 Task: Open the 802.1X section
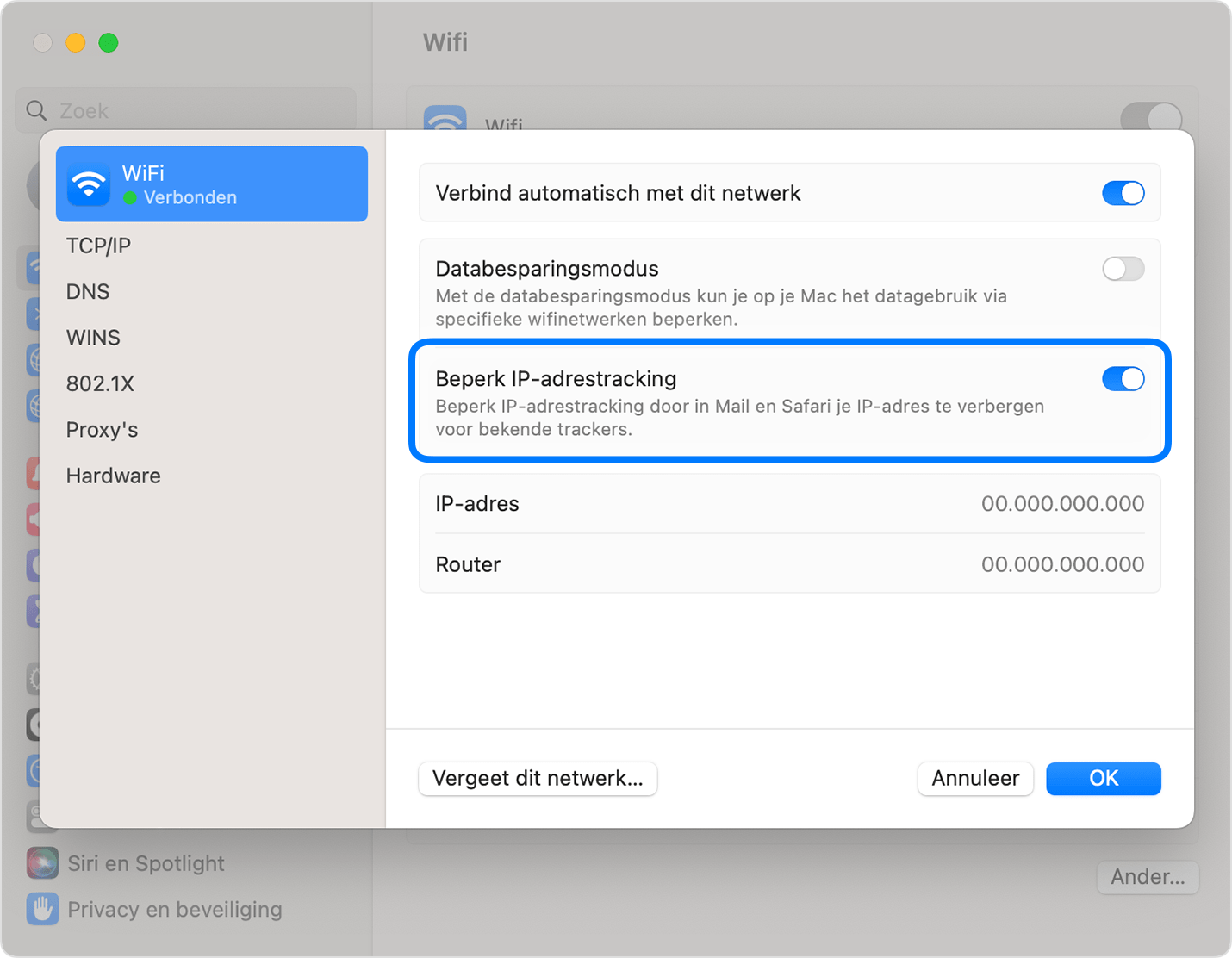(x=100, y=383)
